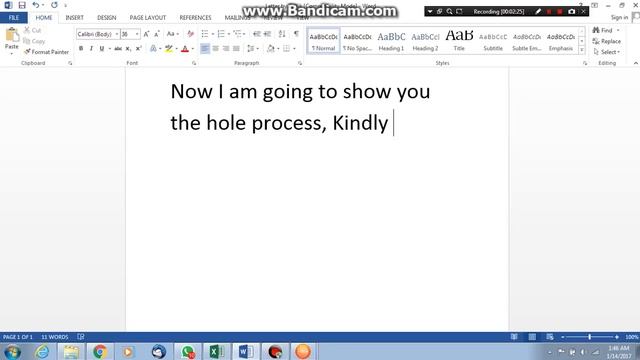
Task: Apply the text highlight color
Action: point(168,49)
